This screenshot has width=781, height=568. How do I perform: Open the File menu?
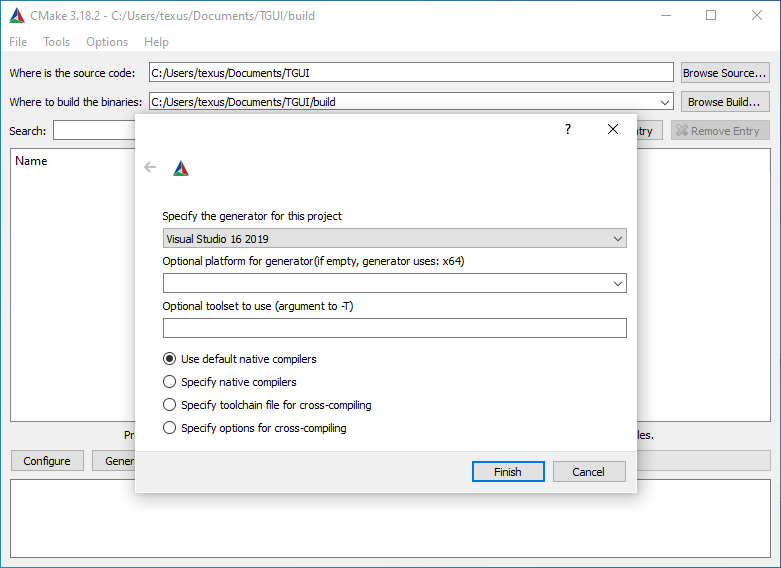[18, 42]
